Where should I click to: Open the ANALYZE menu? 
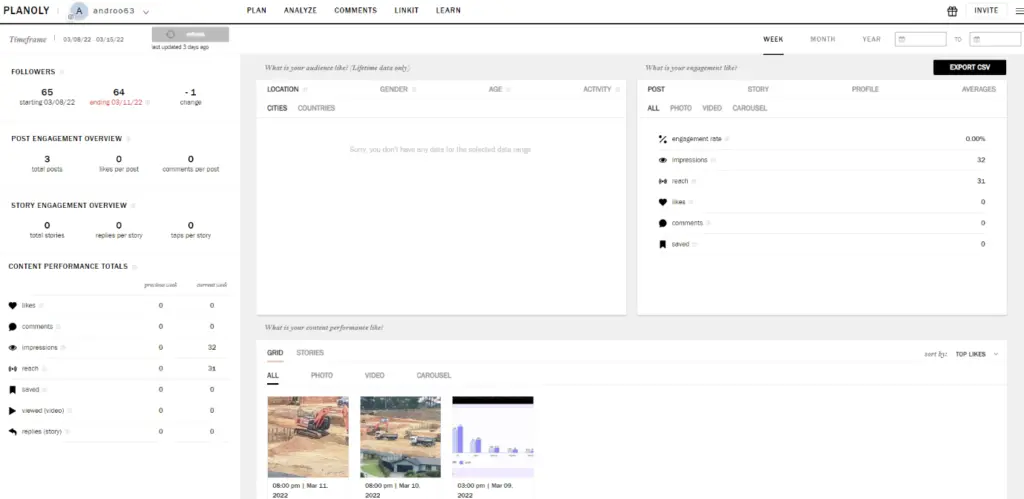click(x=300, y=11)
